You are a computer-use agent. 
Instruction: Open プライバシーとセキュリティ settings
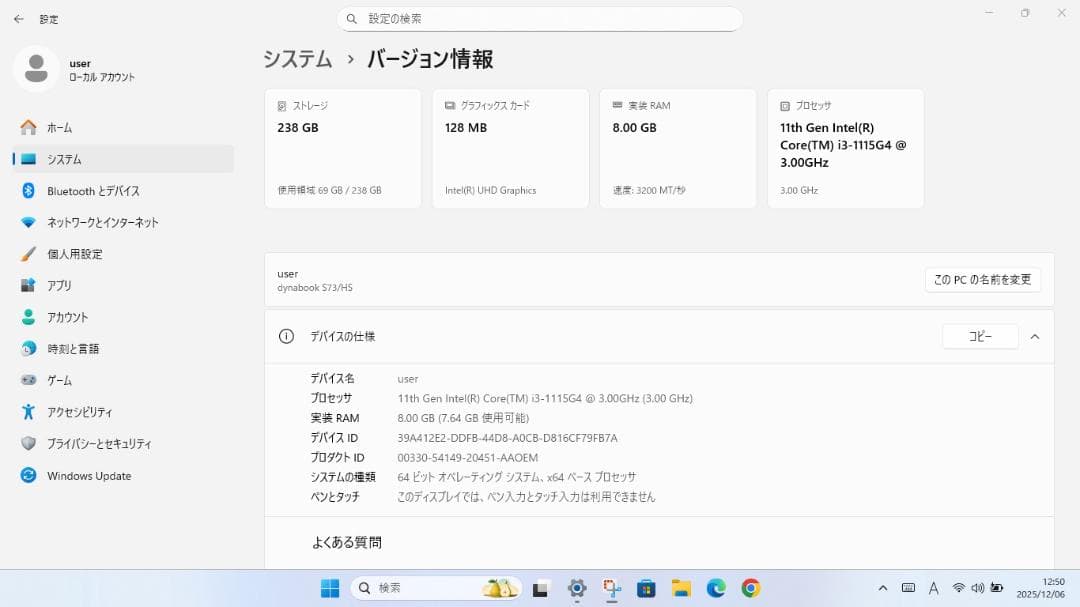coord(107,444)
